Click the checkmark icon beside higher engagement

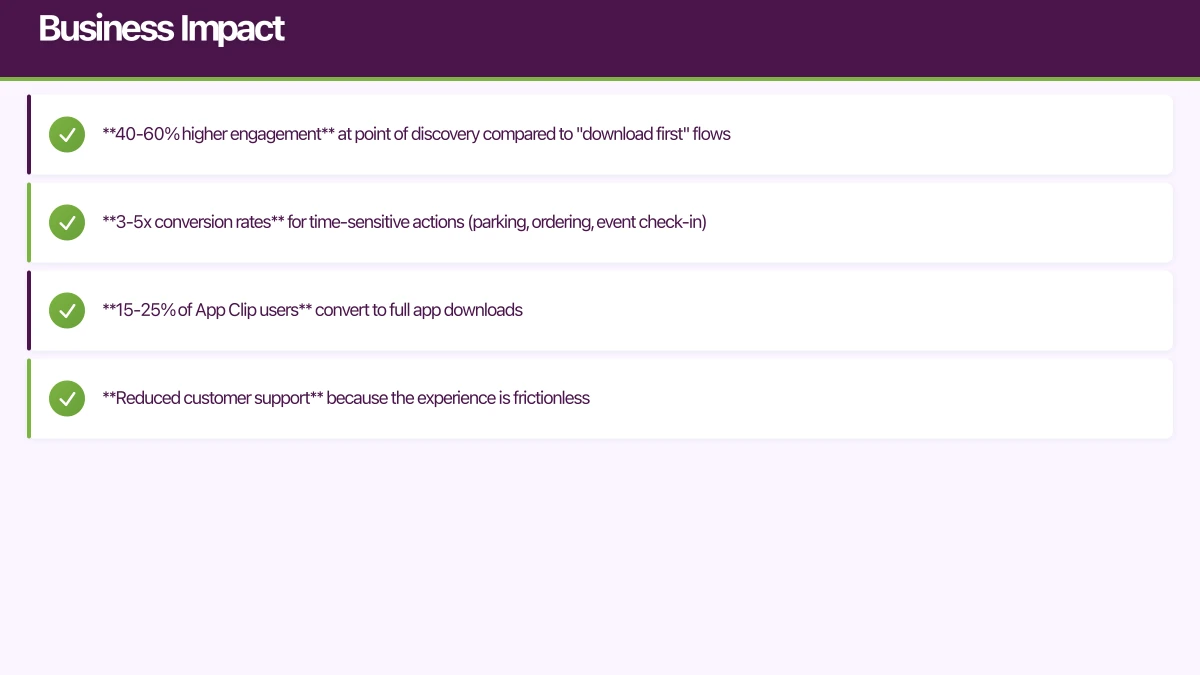pyautogui.click(x=67, y=134)
